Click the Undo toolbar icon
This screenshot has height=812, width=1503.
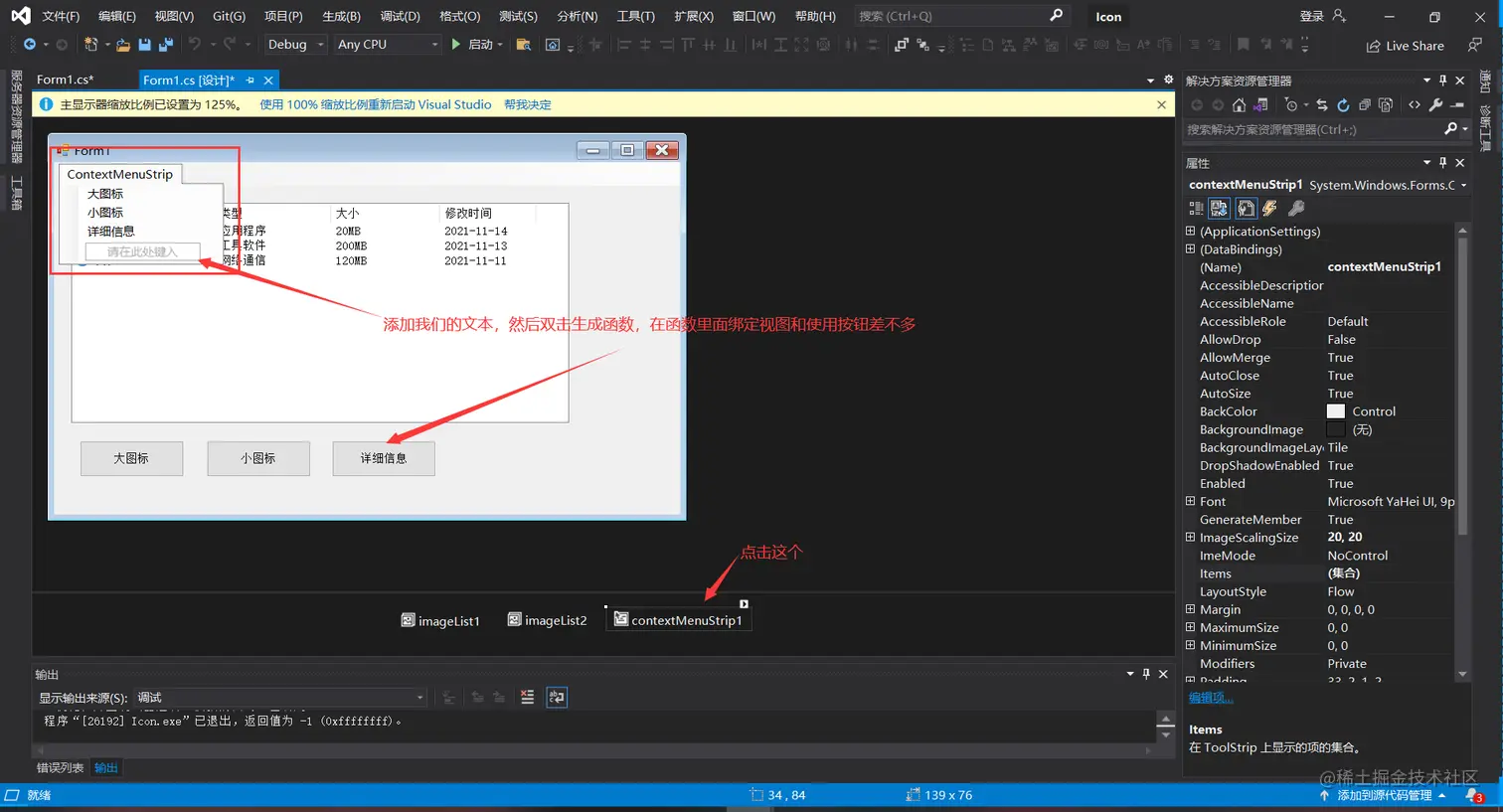click(x=195, y=45)
